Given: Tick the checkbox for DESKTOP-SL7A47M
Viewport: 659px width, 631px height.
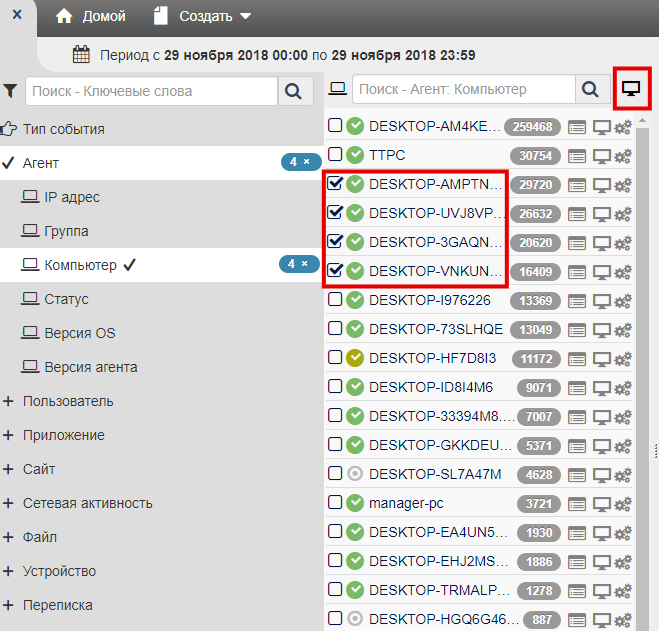Looking at the screenshot, I should click(335, 474).
